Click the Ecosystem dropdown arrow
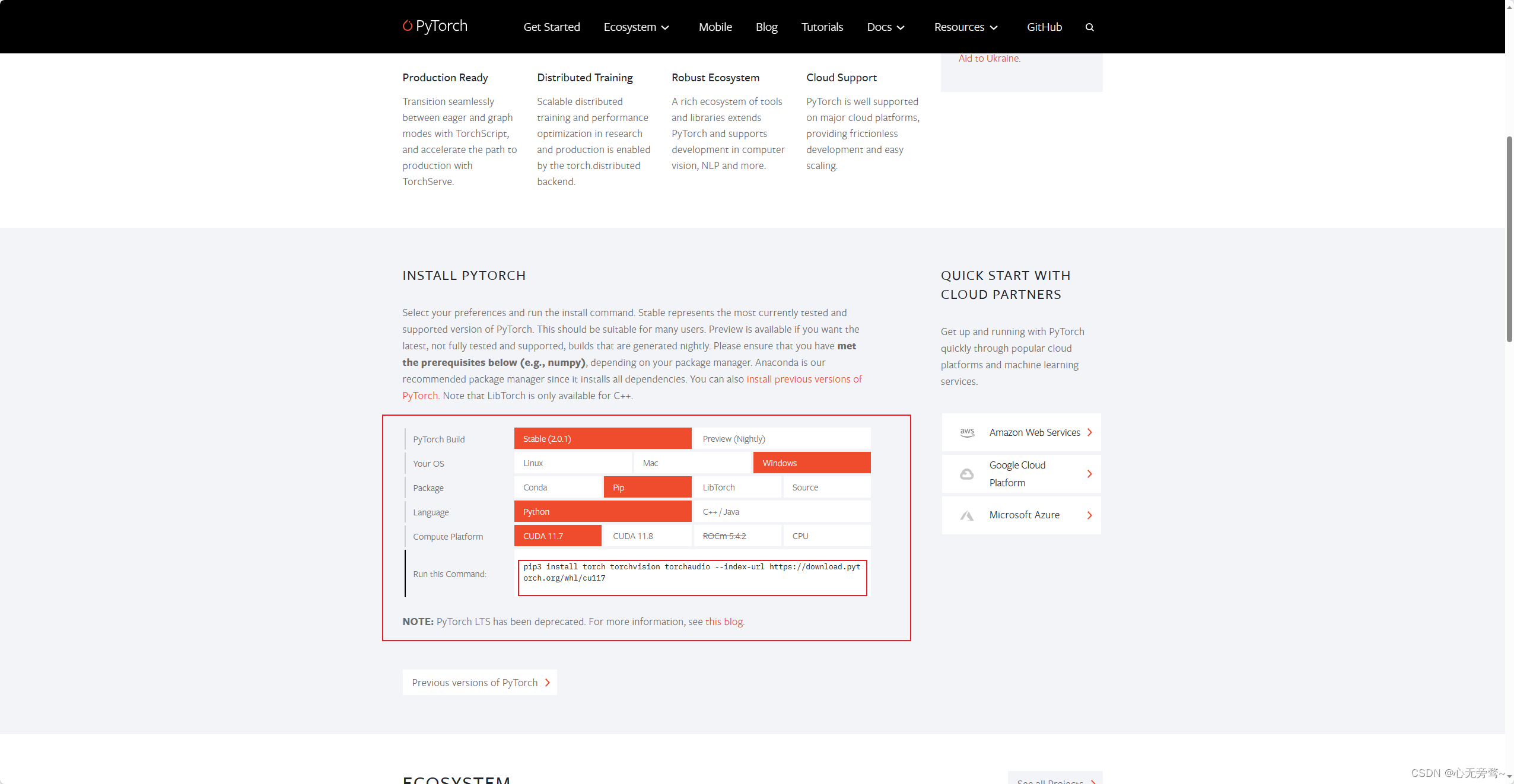Image resolution: width=1514 pixels, height=784 pixels. [x=665, y=27]
